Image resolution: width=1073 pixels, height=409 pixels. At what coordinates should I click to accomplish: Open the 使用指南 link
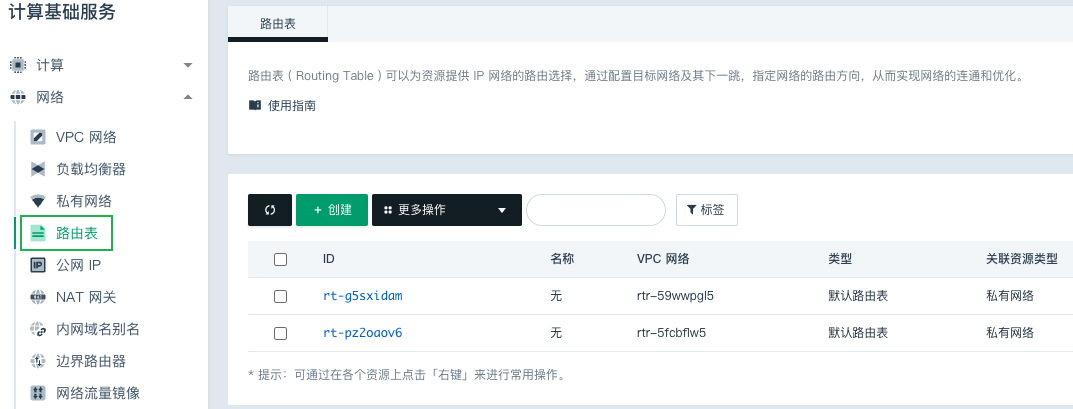(292, 105)
